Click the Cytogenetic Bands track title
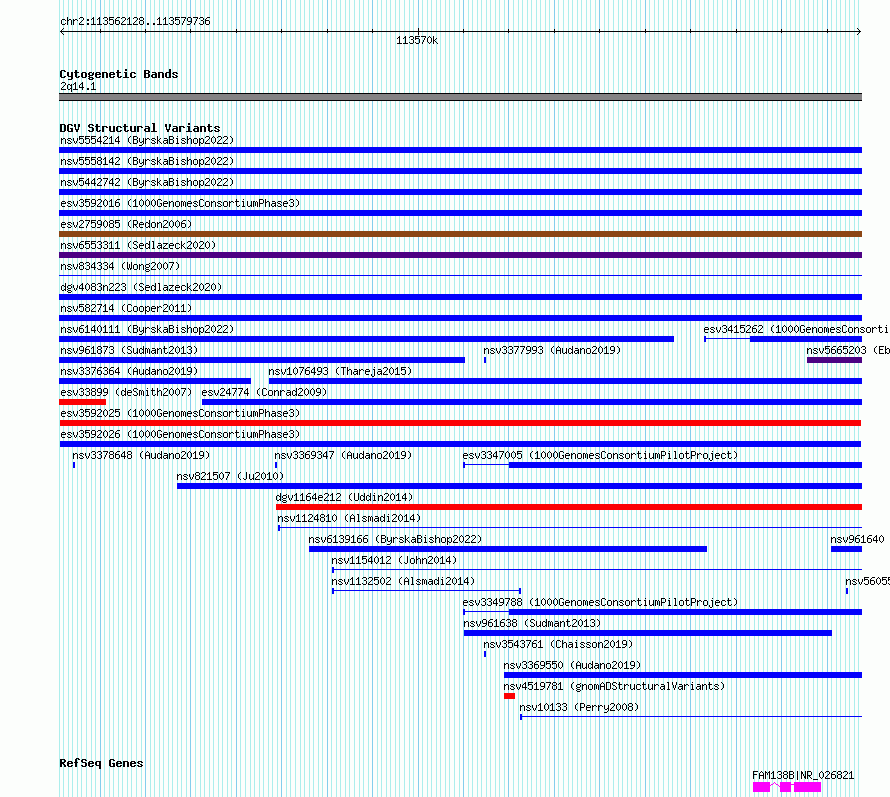Screen dimensions: 890x797 [x=119, y=74]
